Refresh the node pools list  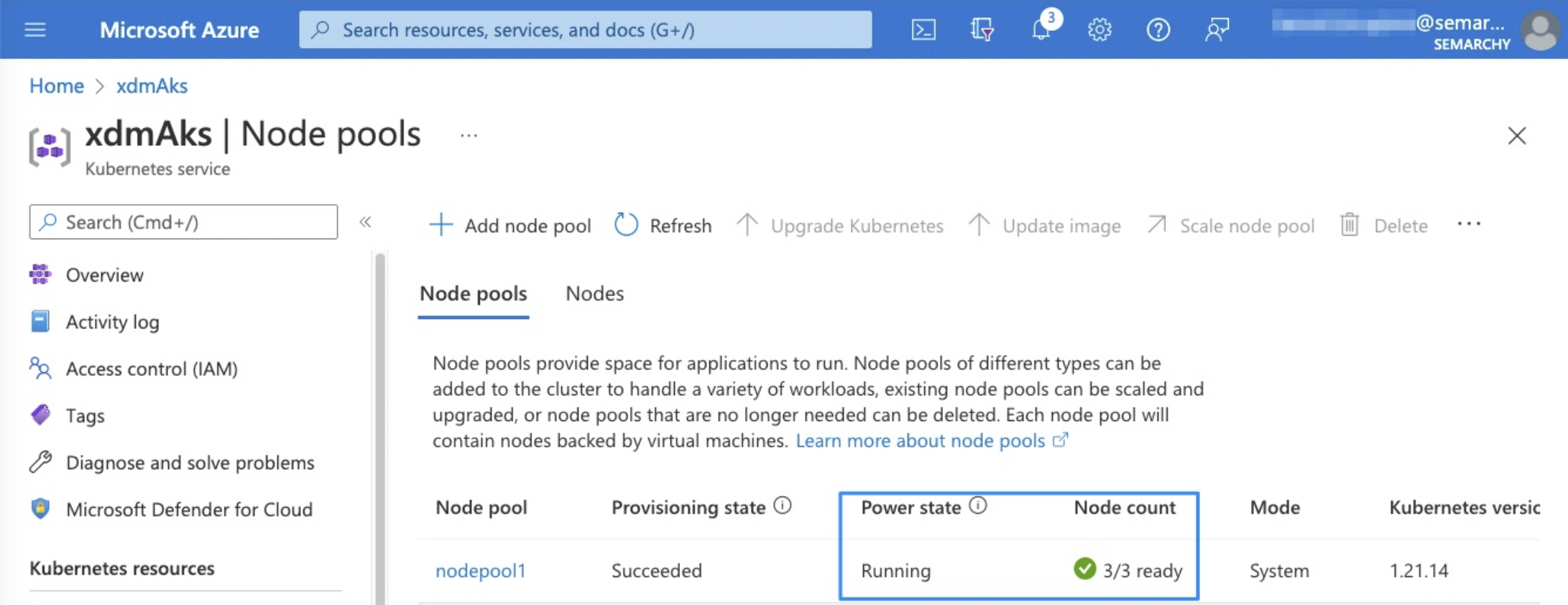[x=663, y=226]
